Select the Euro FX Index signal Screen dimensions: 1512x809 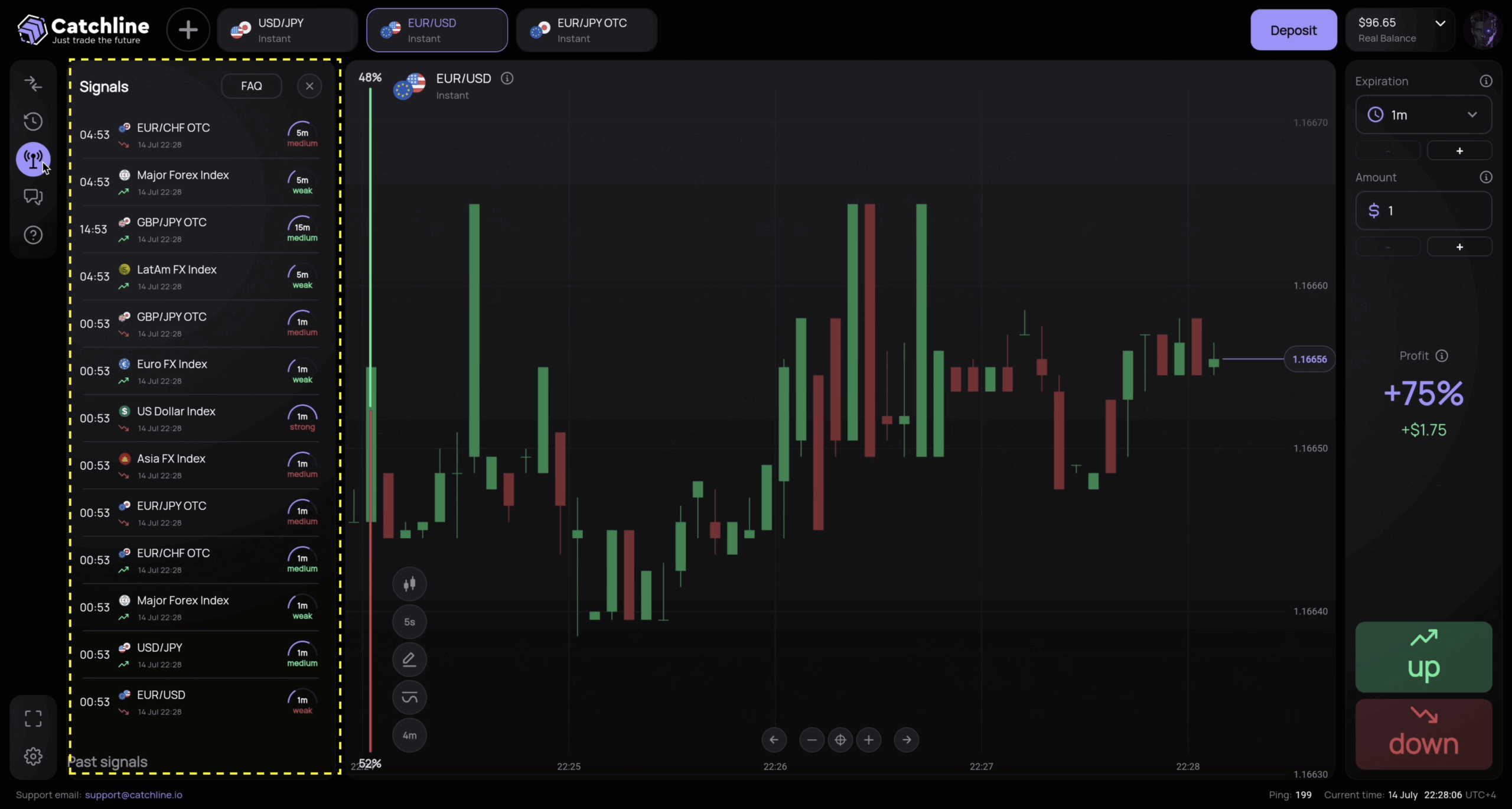200,371
